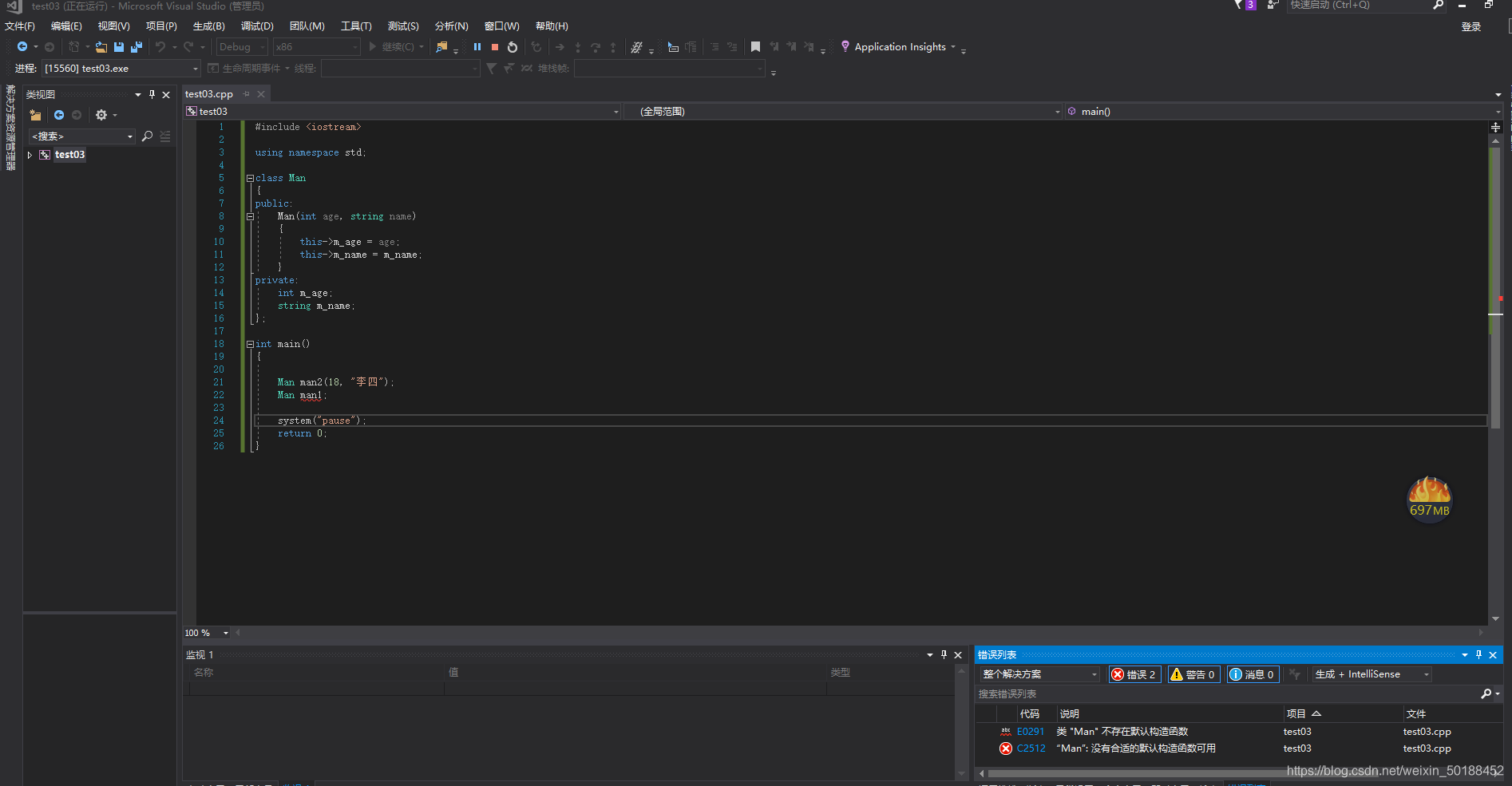Open the View (视图) menu
Viewport: 1512px width, 786px height.
113,26
